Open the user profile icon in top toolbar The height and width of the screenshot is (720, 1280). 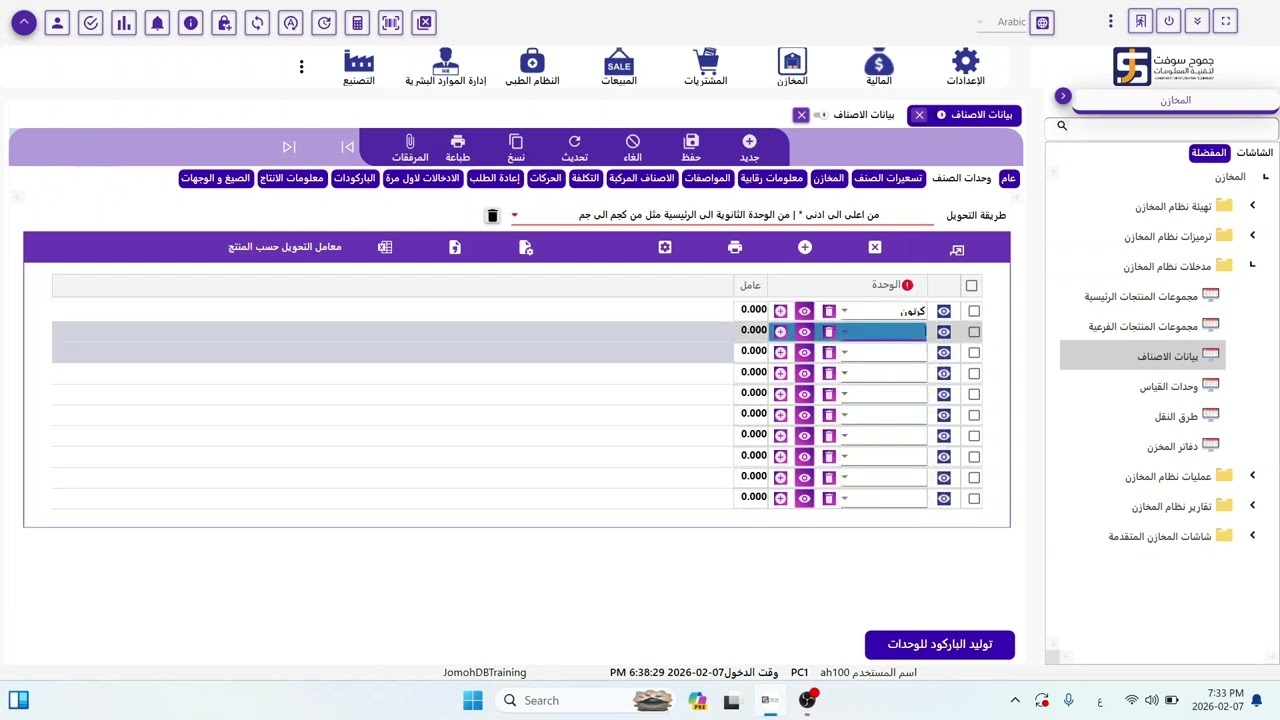[58, 22]
